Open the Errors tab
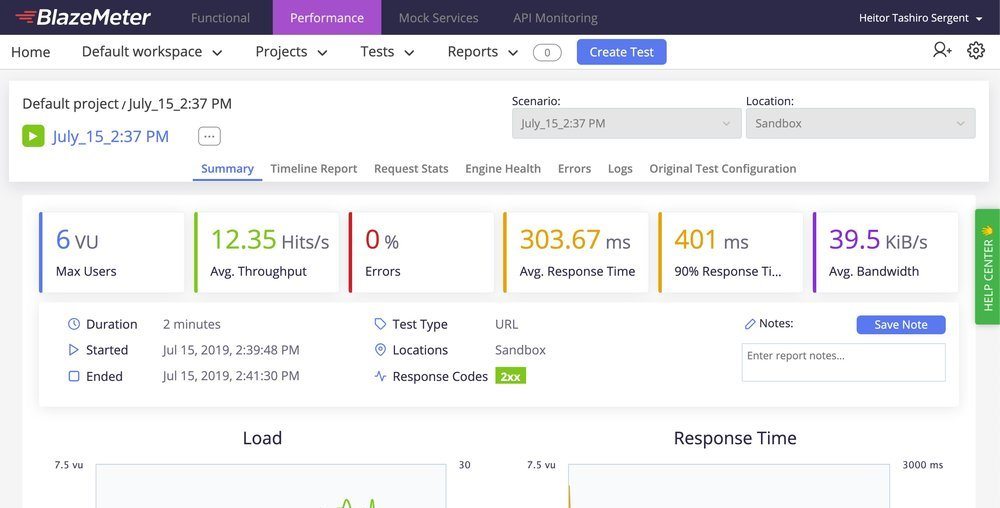The height and width of the screenshot is (508, 1000). coord(574,169)
